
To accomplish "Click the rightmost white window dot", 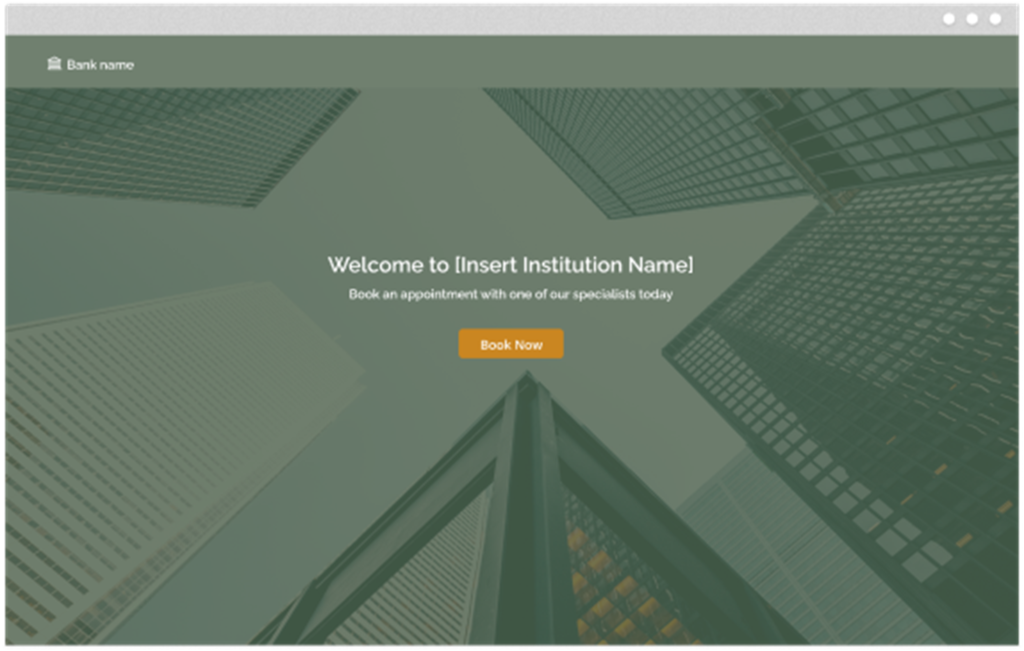I will coord(995,19).
